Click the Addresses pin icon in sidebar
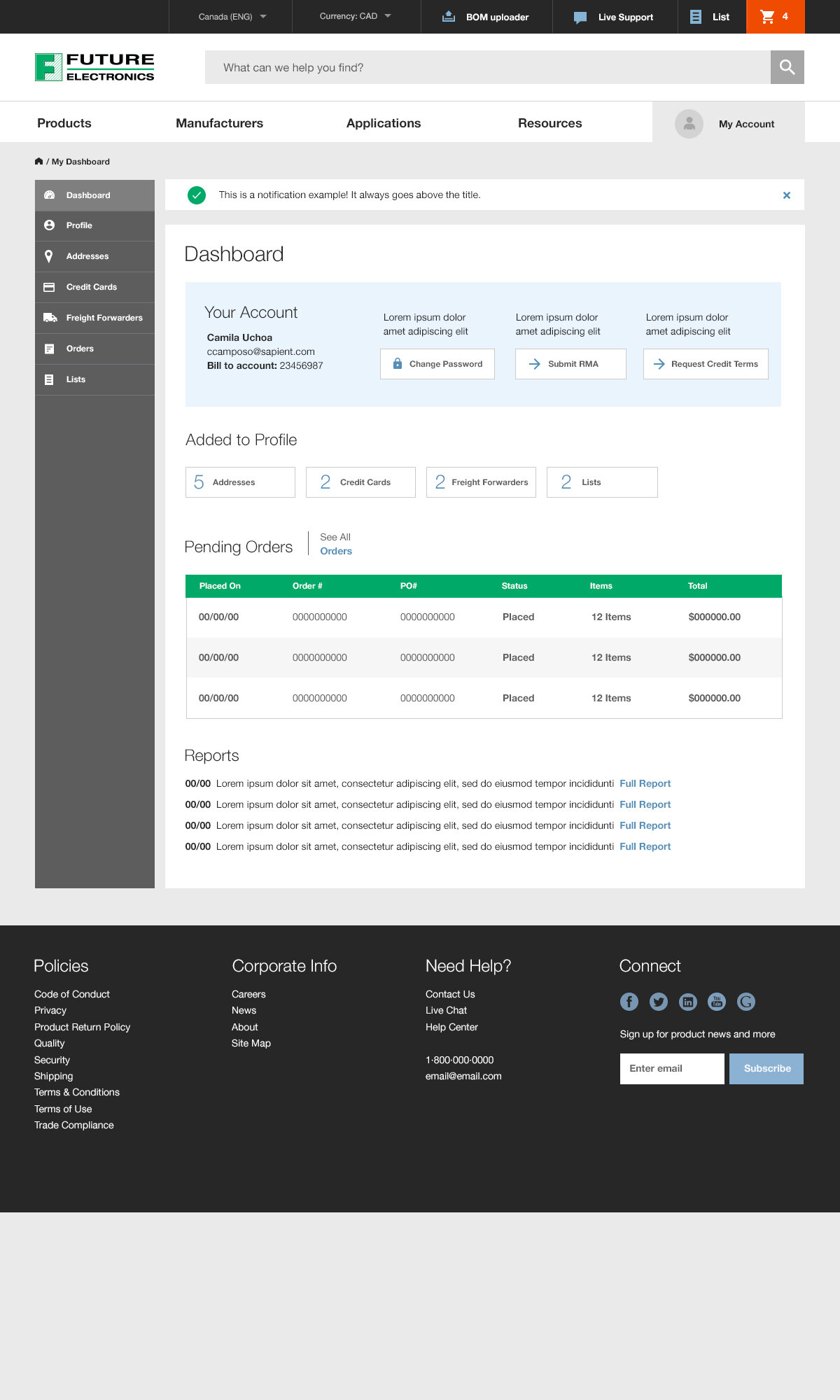Image resolution: width=840 pixels, height=1400 pixels. click(48, 256)
